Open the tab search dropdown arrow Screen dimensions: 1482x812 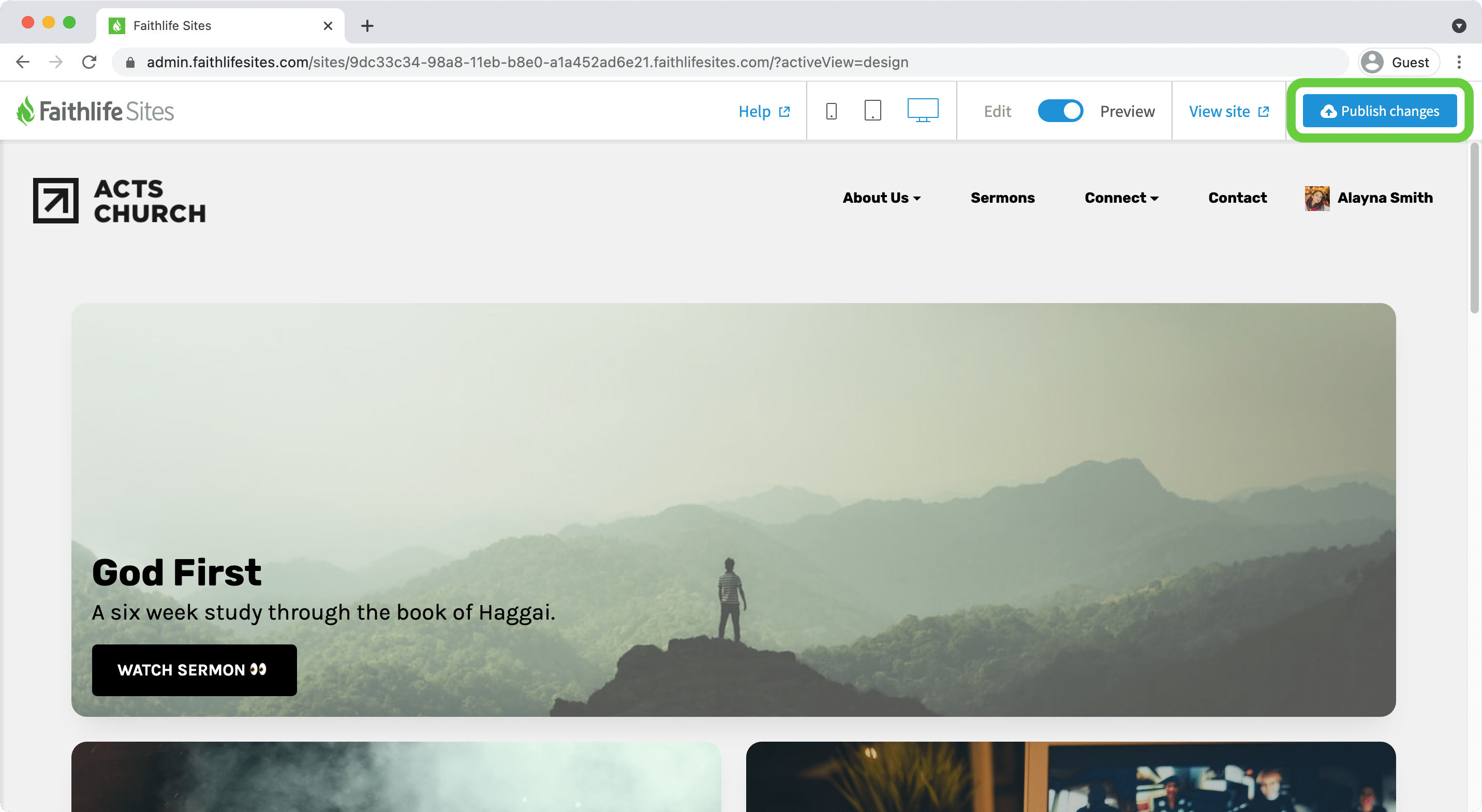point(1458,26)
